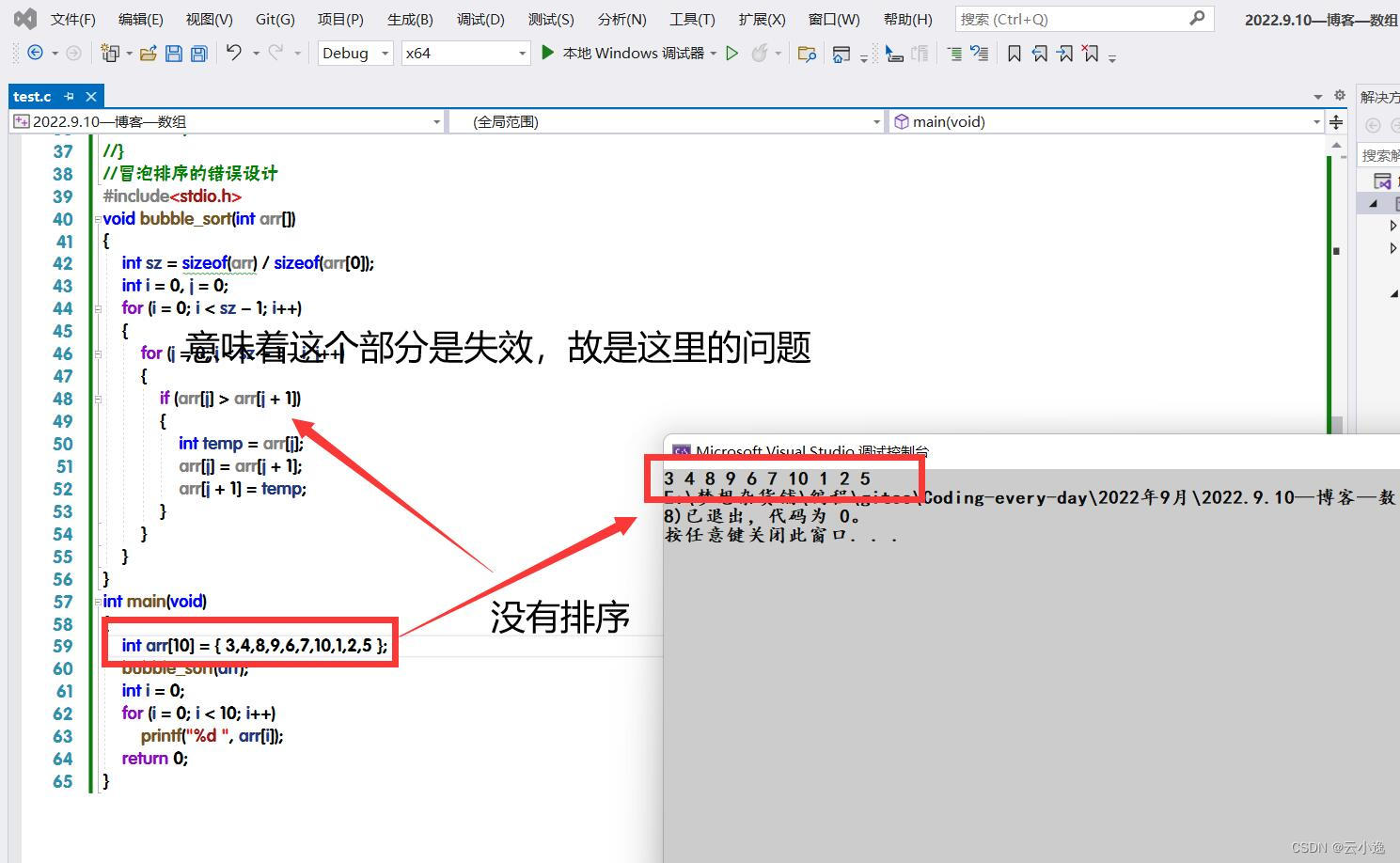This screenshot has height=863, width=1400.
Task: Collapse the expanded project node in Solution Explorer
Action: click(1374, 203)
